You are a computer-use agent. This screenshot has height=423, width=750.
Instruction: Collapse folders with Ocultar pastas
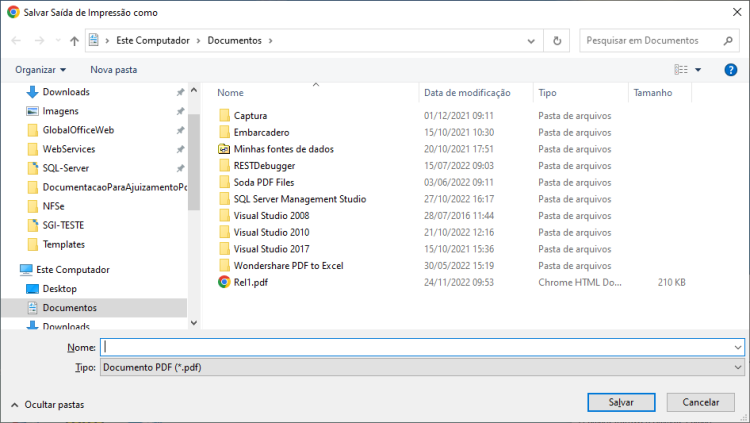coord(48,405)
